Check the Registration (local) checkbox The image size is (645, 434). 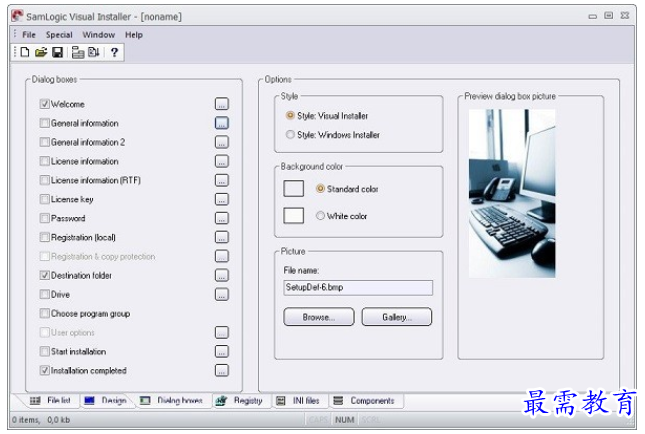pyautogui.click(x=44, y=237)
